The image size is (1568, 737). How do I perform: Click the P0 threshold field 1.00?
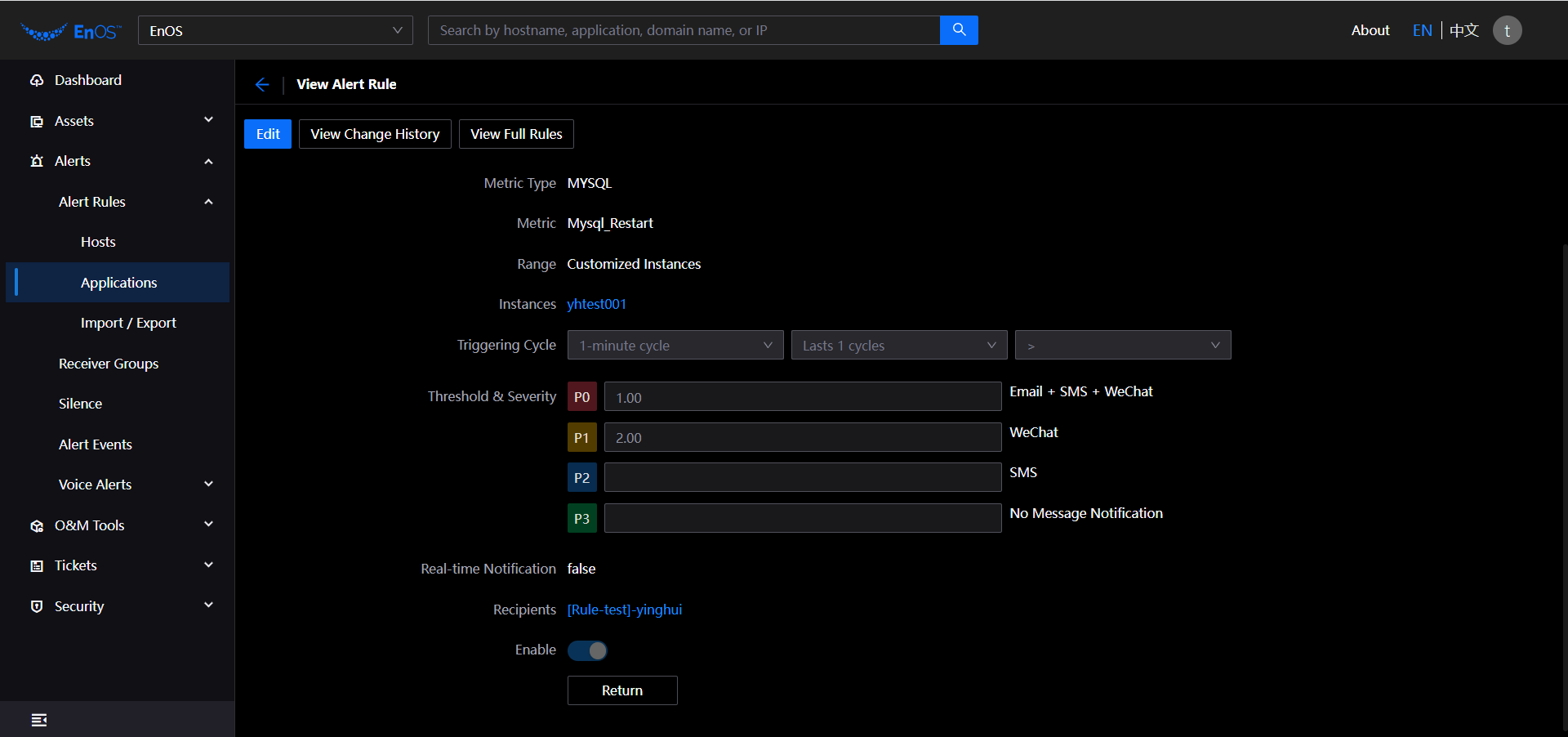803,397
